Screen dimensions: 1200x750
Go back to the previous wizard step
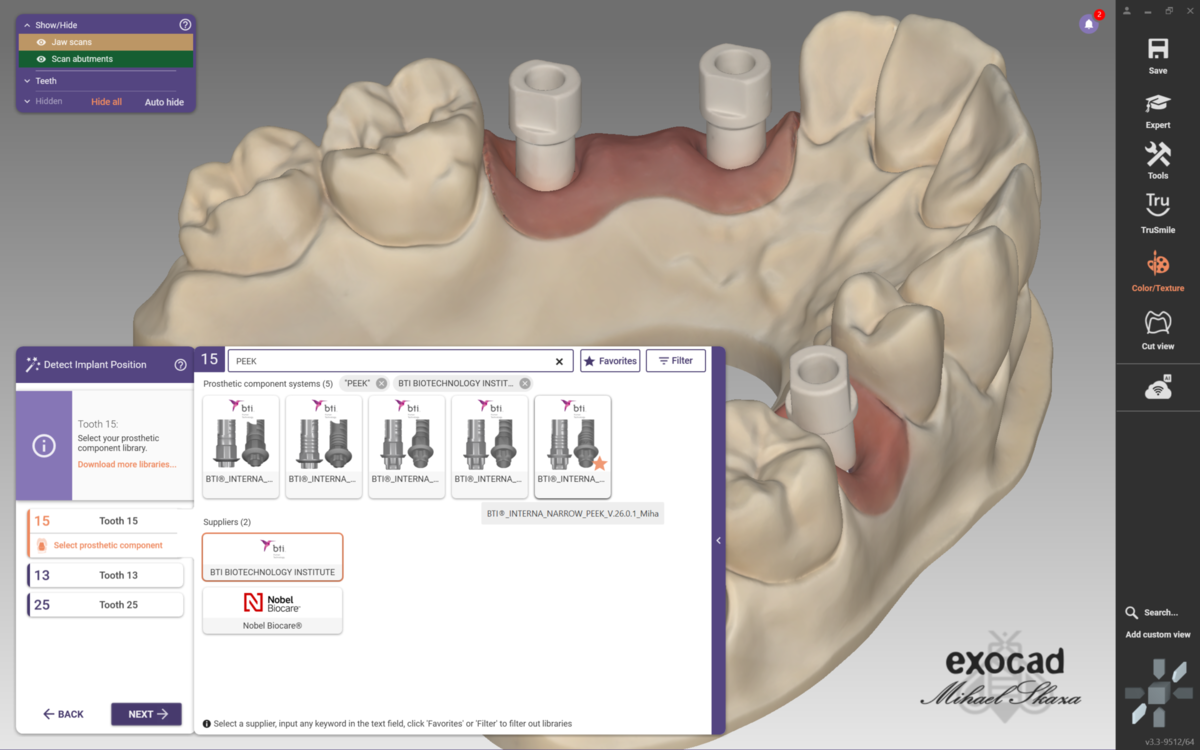pos(63,714)
